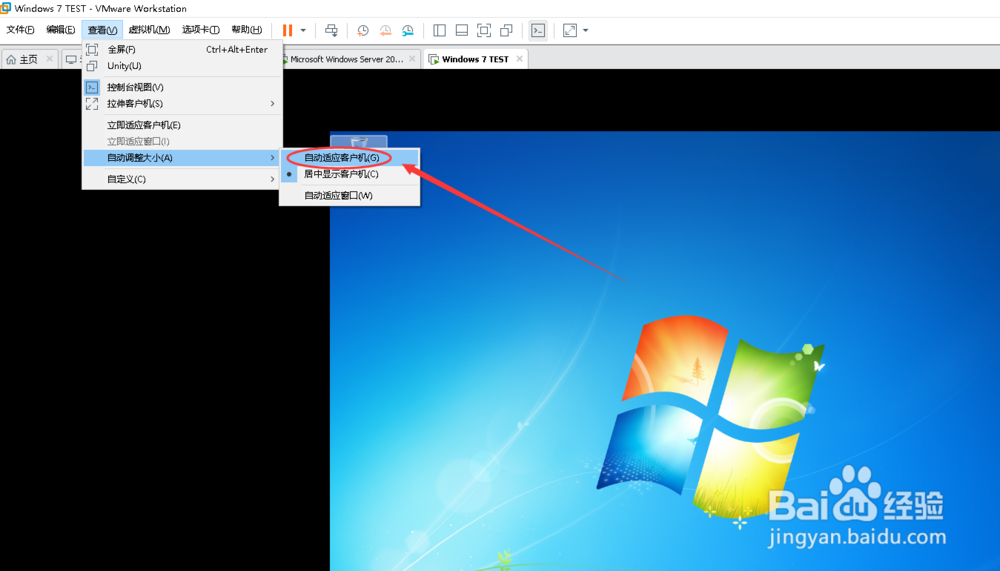Click the send Ctrl+Alt+Del toolbar icon
Viewport: 1000px width, 571px height.
331,30
